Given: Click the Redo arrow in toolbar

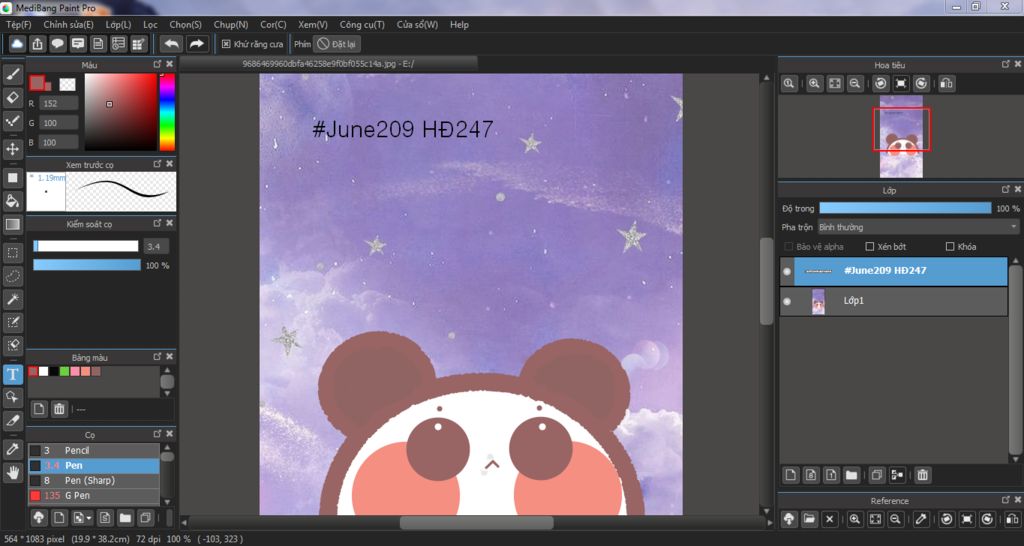Looking at the screenshot, I should coord(196,44).
